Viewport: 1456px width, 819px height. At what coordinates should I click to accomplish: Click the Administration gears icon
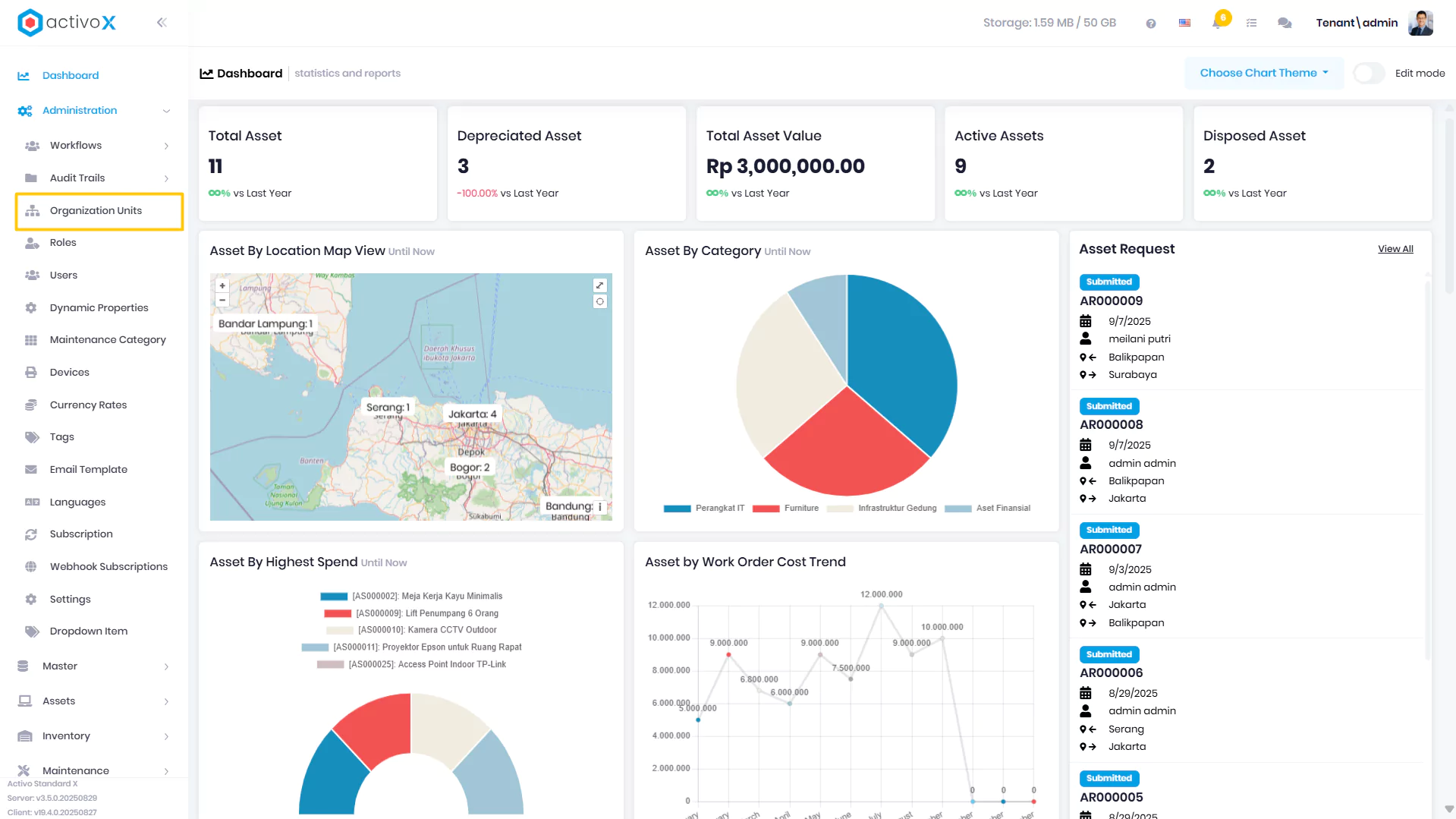[x=25, y=111]
